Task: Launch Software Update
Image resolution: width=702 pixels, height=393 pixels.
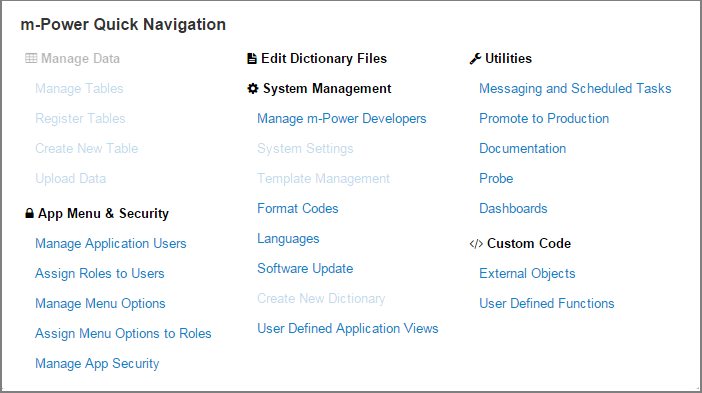Action: point(305,269)
